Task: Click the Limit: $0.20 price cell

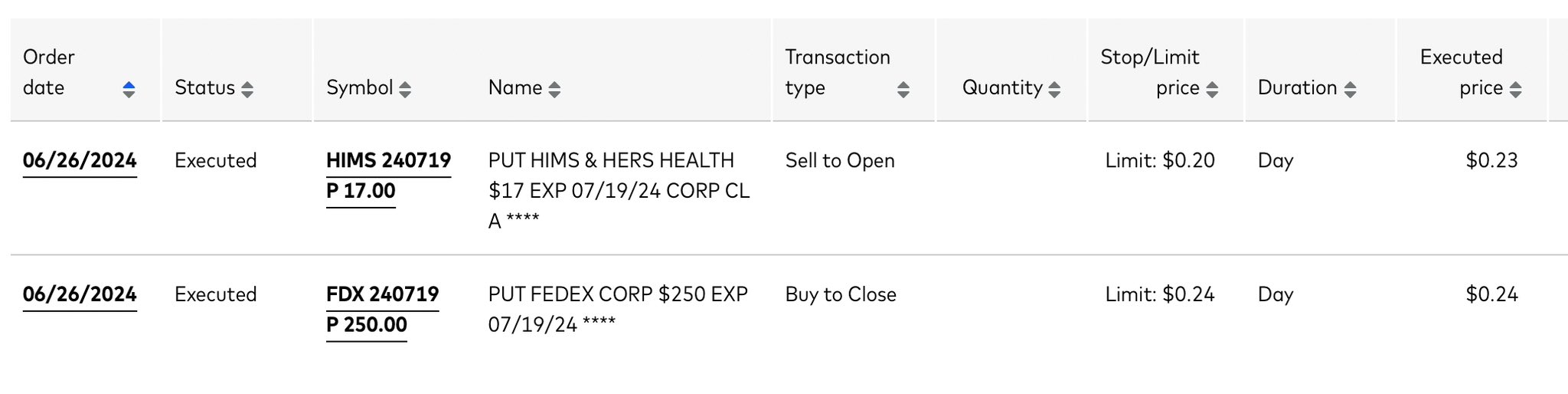Action: point(1160,161)
